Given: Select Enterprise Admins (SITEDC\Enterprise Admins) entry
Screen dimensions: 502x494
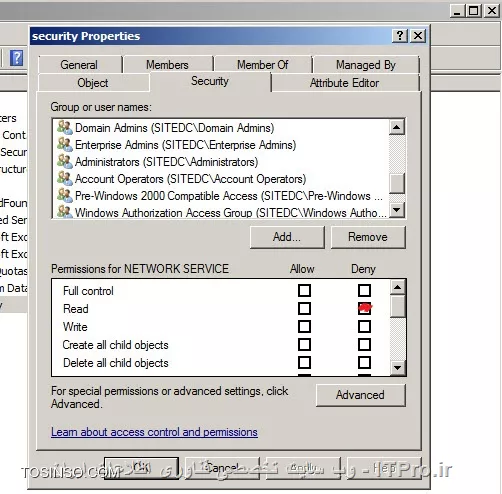Looking at the screenshot, I should point(177,145).
